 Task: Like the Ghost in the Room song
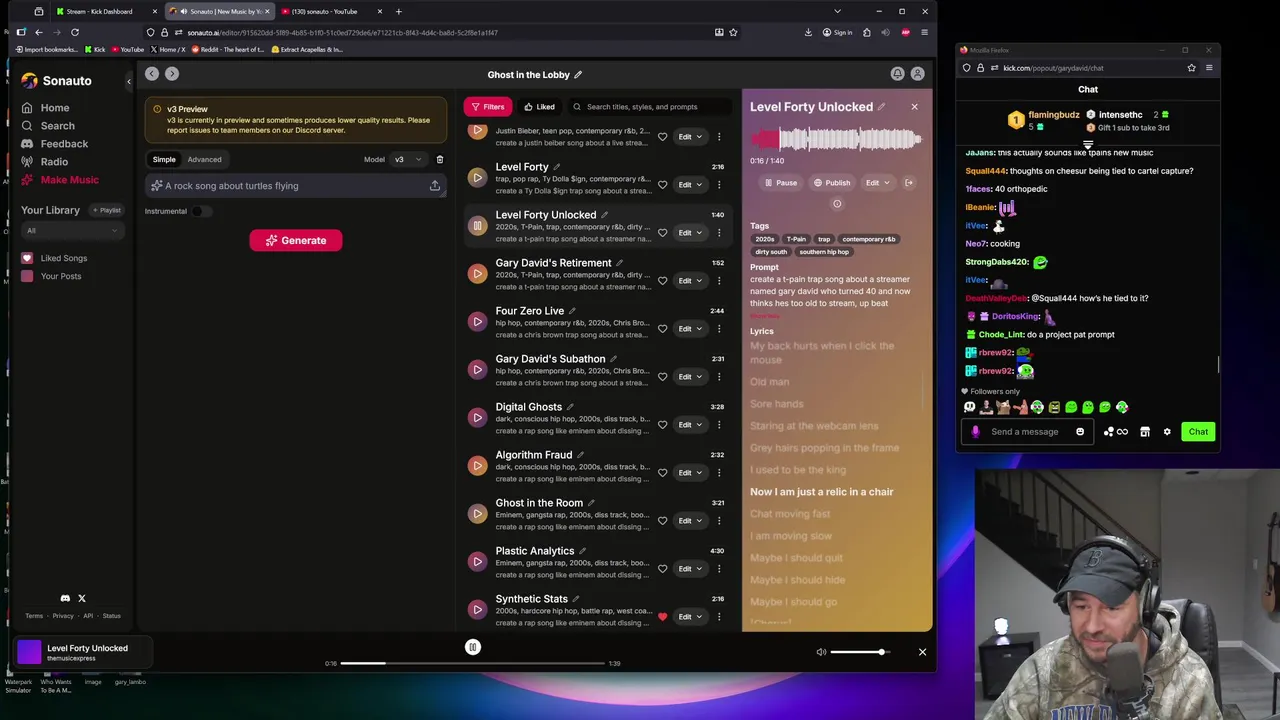662,521
